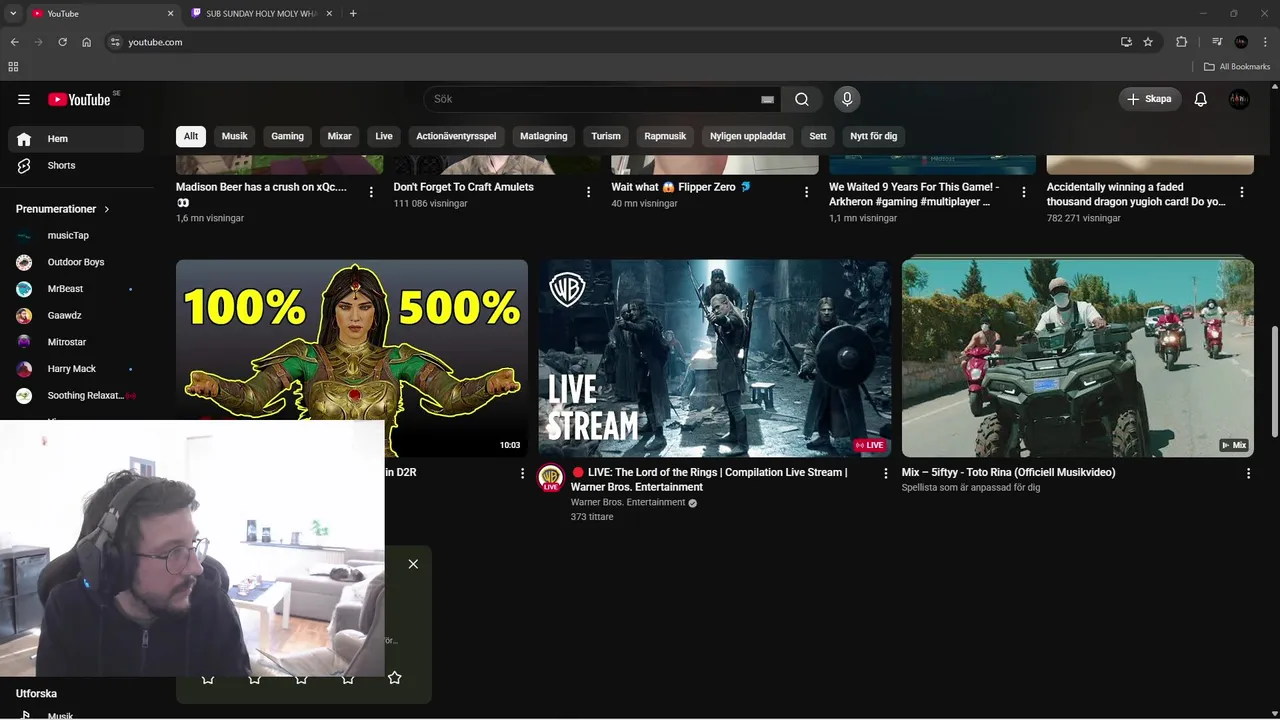The height and width of the screenshot is (720, 1280).
Task: Switch to the SUB SUNDAY Twitch tab
Action: [261, 14]
